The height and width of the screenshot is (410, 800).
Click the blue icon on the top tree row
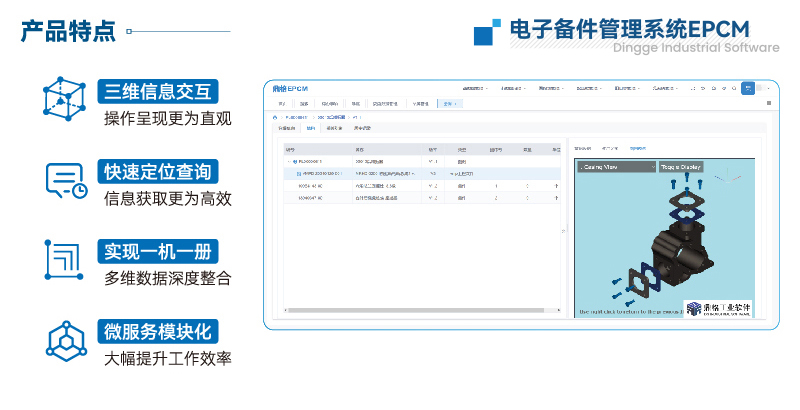click(x=295, y=162)
